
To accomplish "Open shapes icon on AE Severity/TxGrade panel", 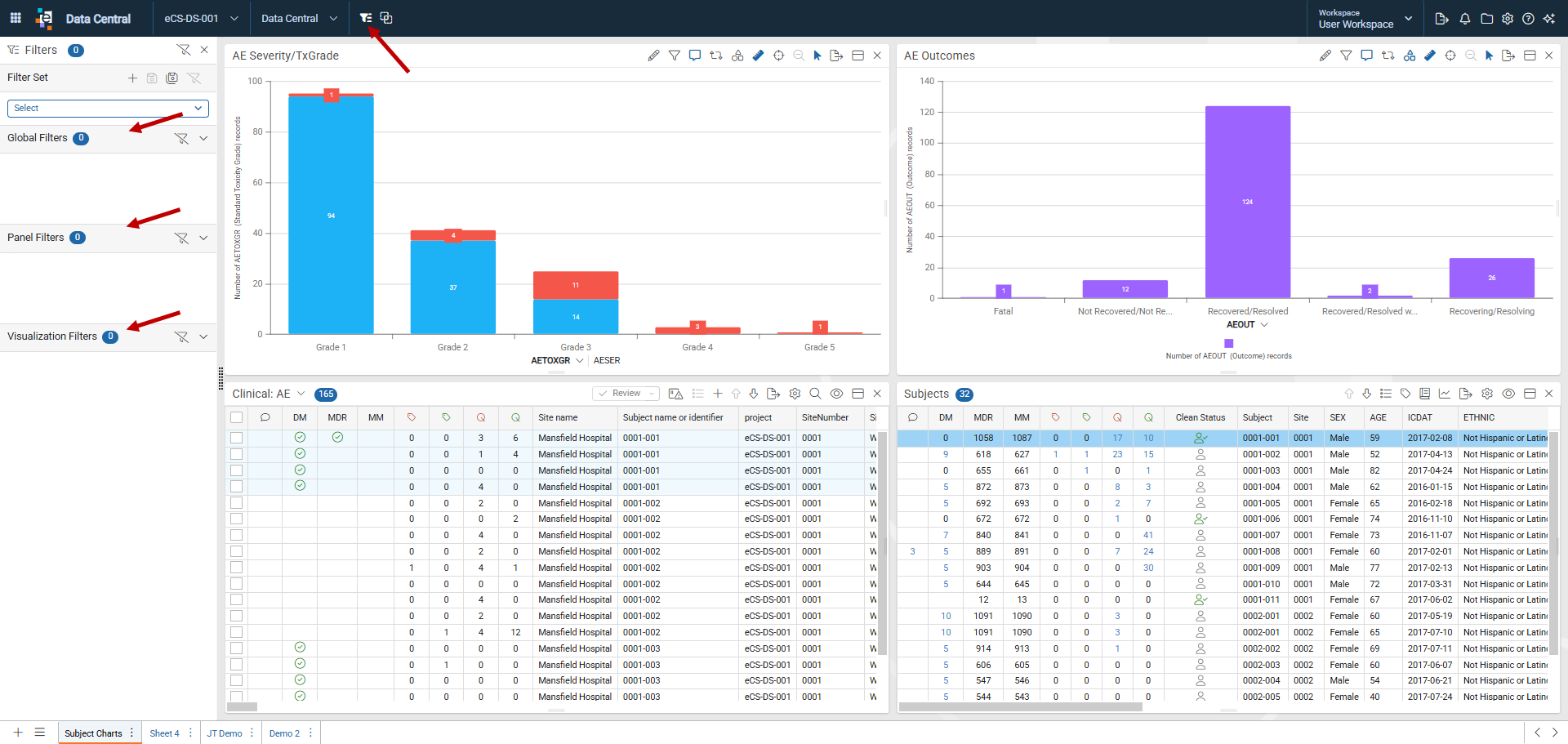I will (x=737, y=56).
